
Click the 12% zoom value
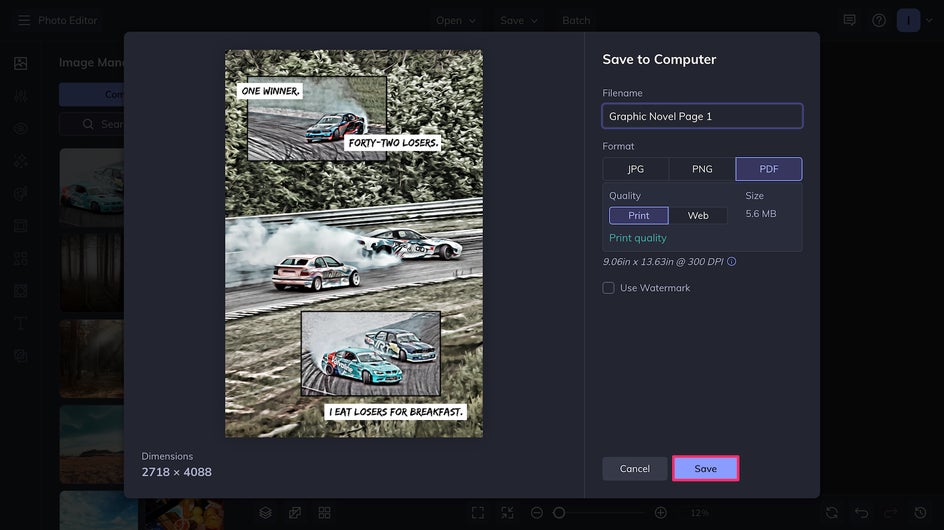[x=700, y=513]
